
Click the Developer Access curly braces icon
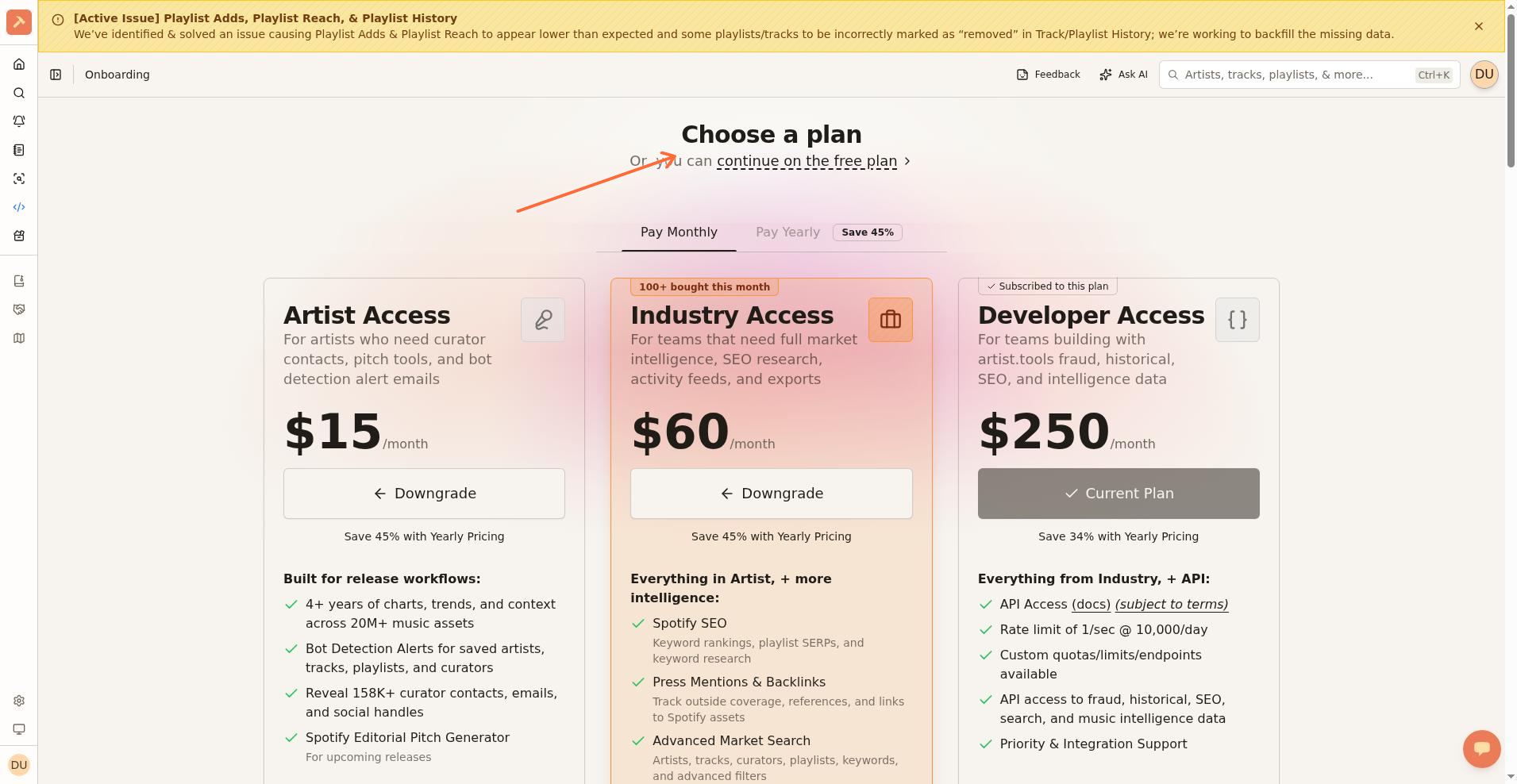point(1238,320)
